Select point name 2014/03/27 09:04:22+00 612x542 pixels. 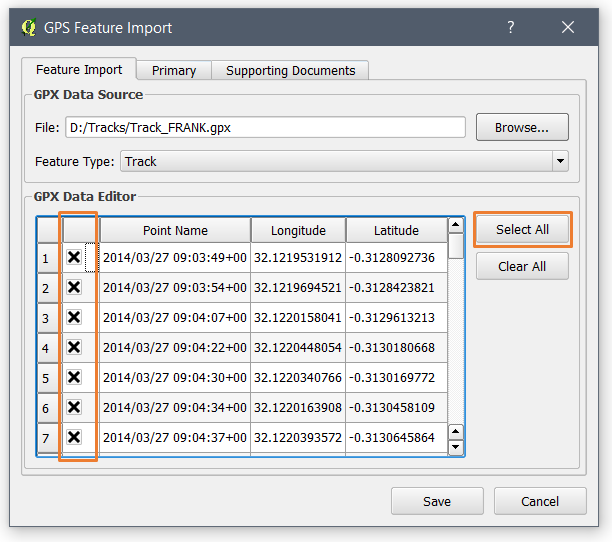click(175, 347)
